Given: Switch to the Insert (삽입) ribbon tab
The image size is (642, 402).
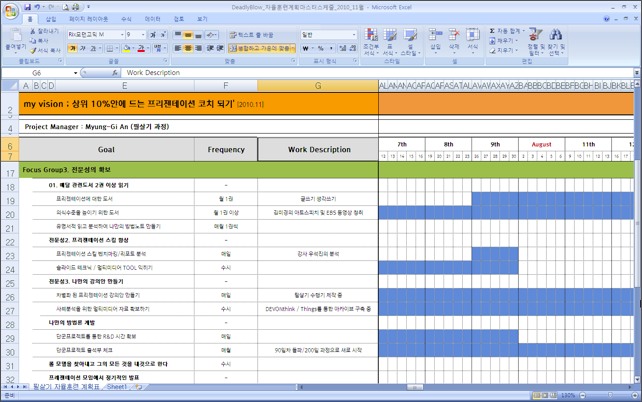Looking at the screenshot, I should pyautogui.click(x=49, y=19).
